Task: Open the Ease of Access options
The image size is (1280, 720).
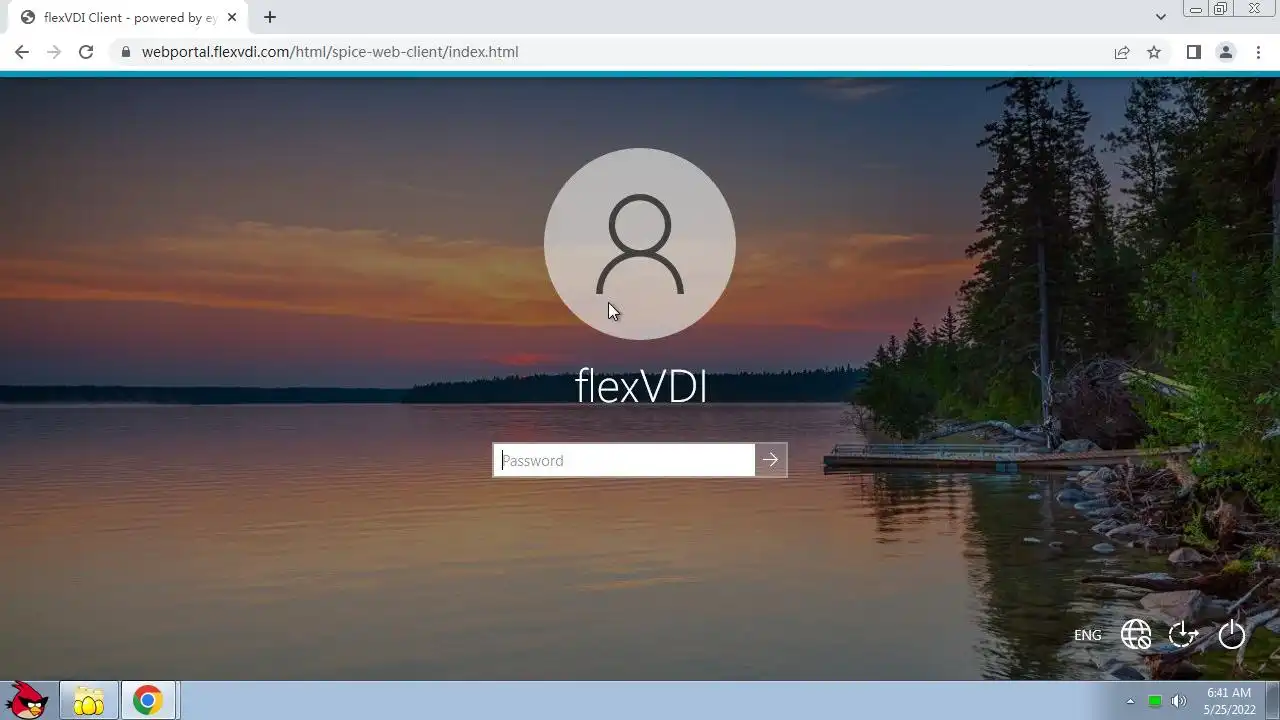Action: pyautogui.click(x=1184, y=634)
